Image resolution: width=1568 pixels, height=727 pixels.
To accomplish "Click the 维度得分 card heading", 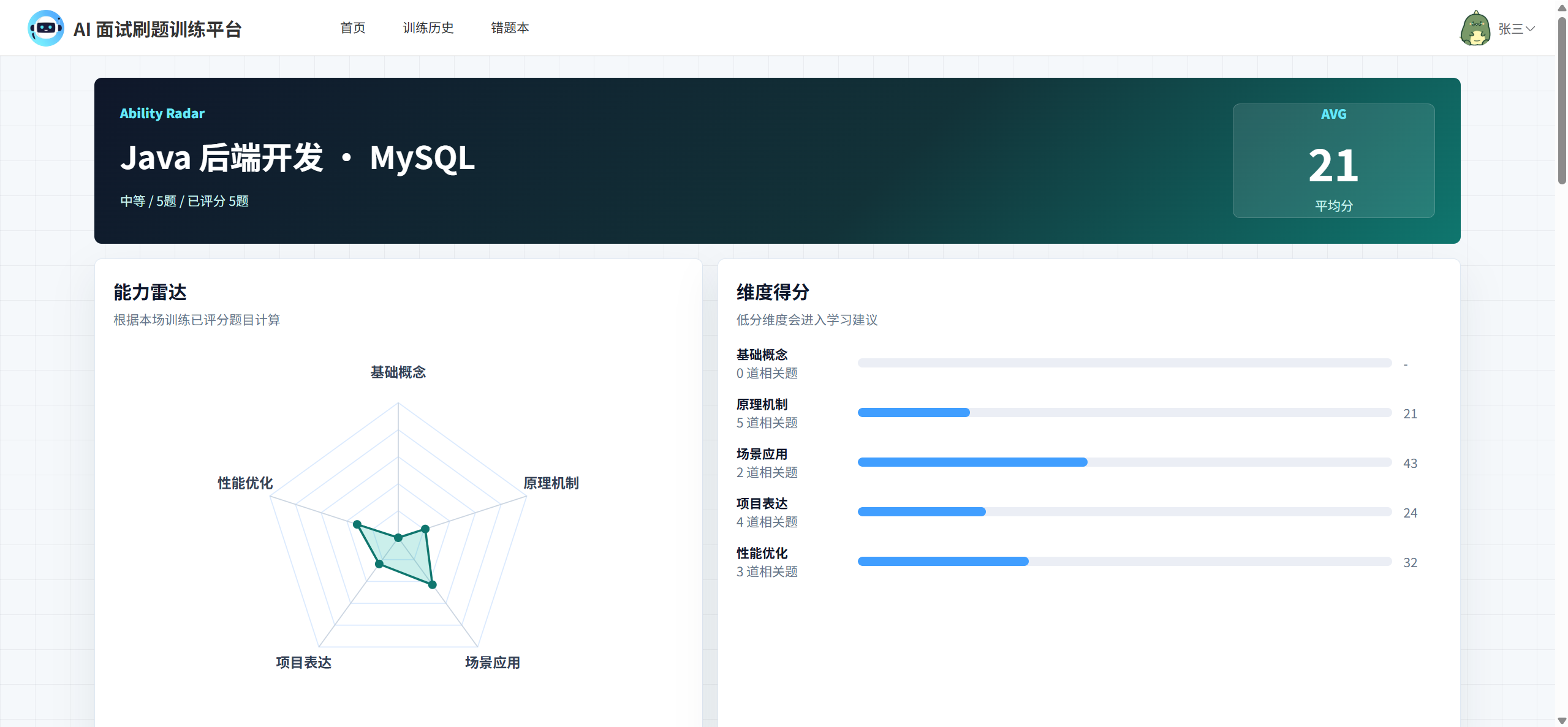I will tap(773, 292).
